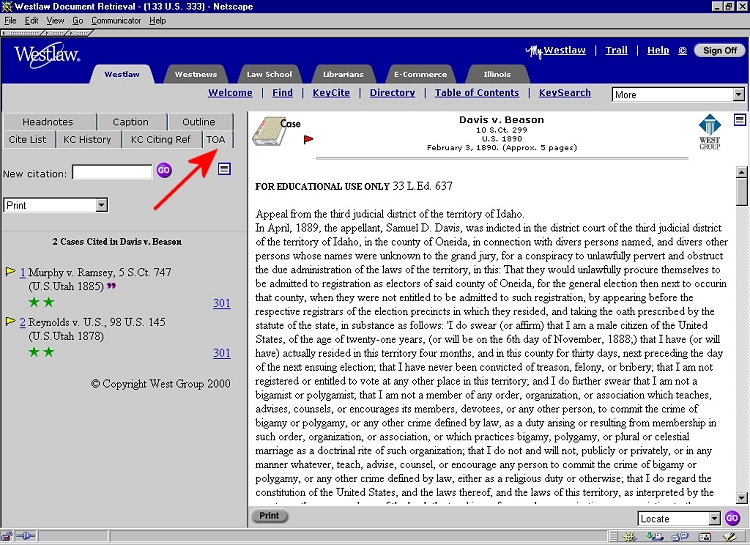Click the KeyCite link

coord(331,93)
